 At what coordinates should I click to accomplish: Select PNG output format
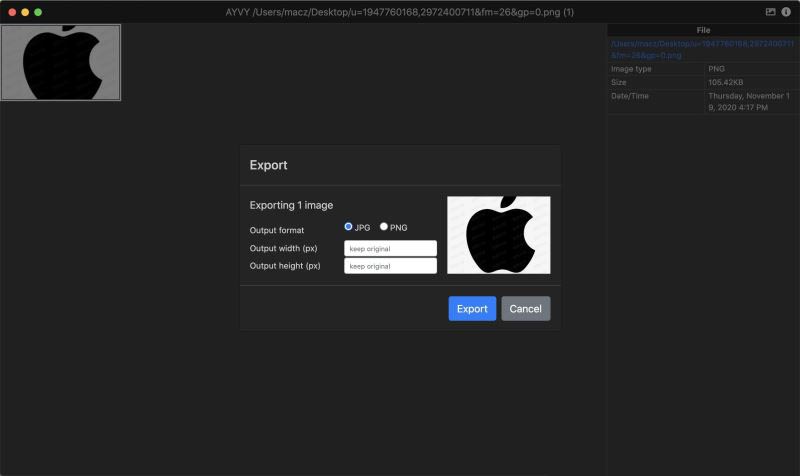click(384, 227)
